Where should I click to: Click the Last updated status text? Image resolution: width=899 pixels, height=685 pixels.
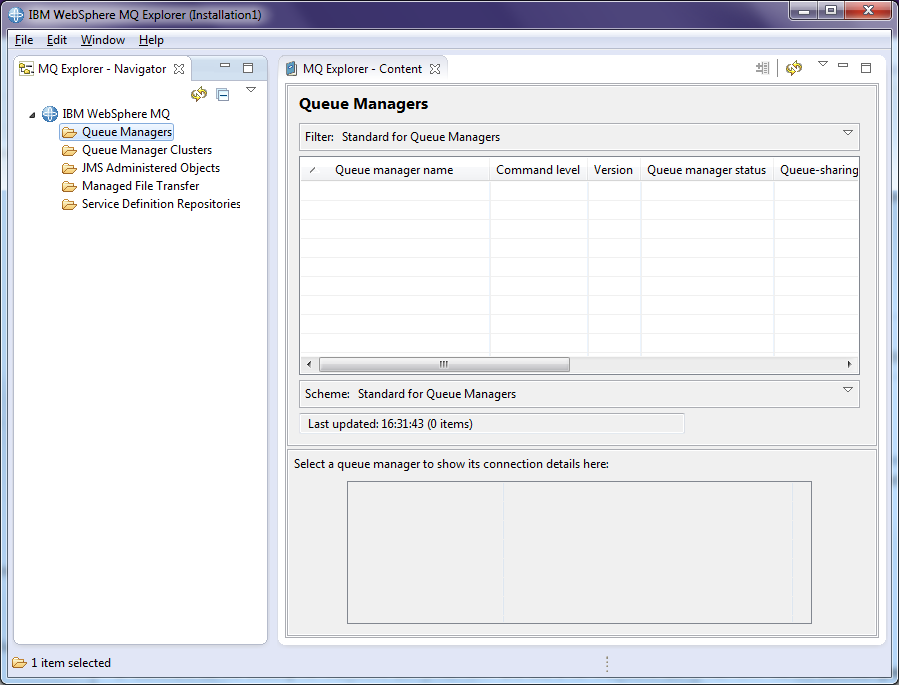pos(390,424)
